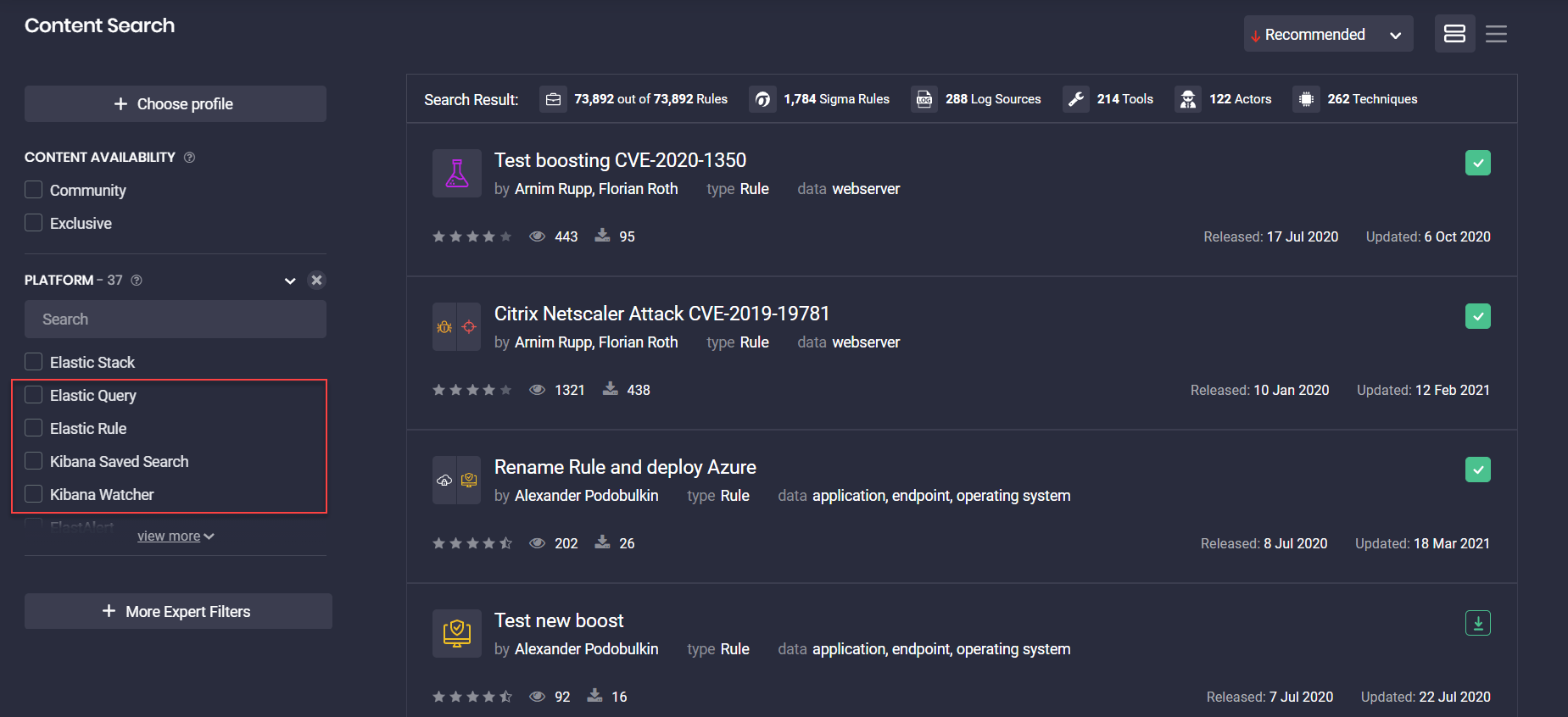Image resolution: width=1568 pixels, height=717 pixels.
Task: Collapse the Platform section chevron
Action: tap(290, 281)
